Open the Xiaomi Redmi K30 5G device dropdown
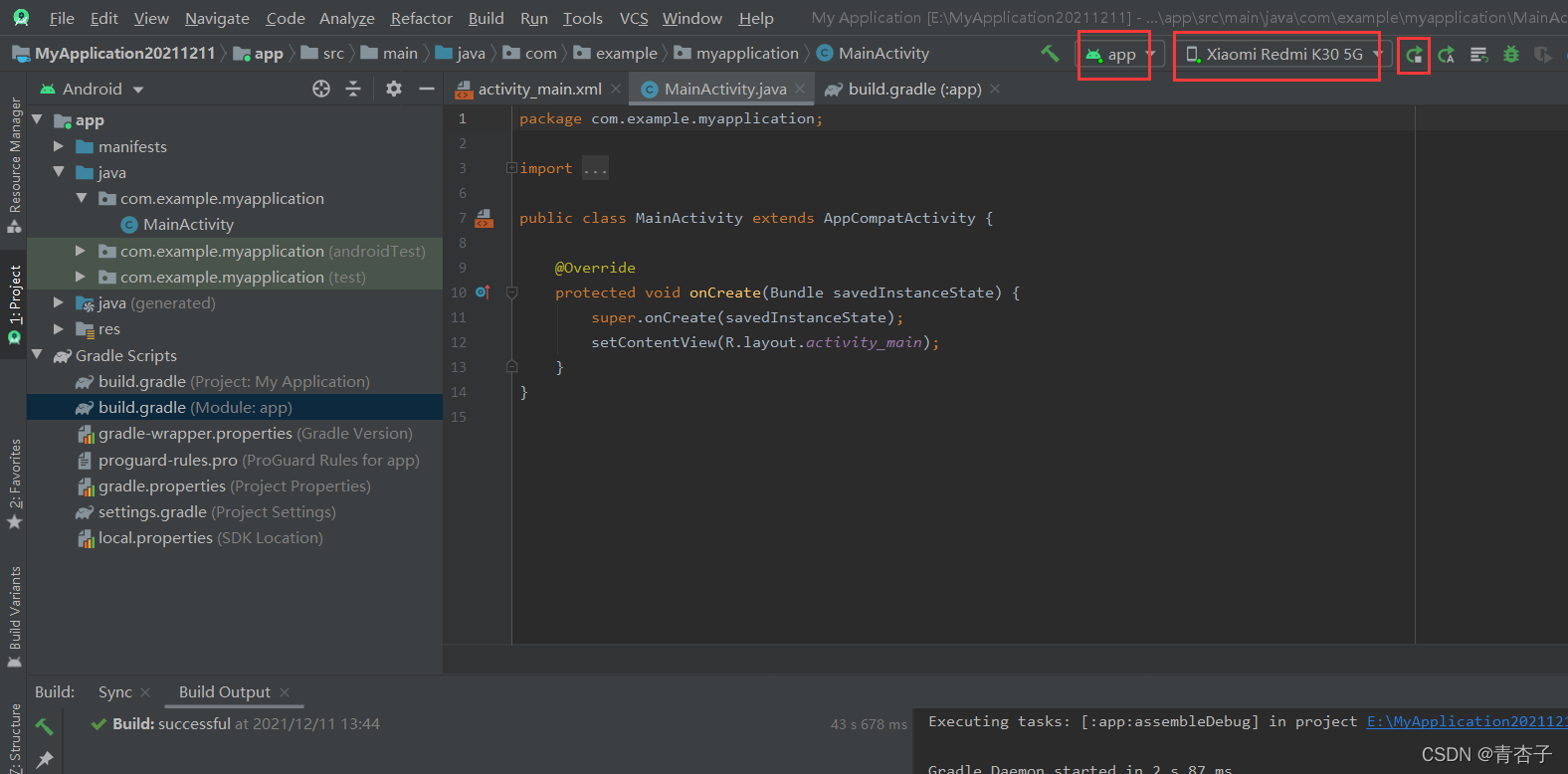1568x774 pixels. (x=1283, y=55)
